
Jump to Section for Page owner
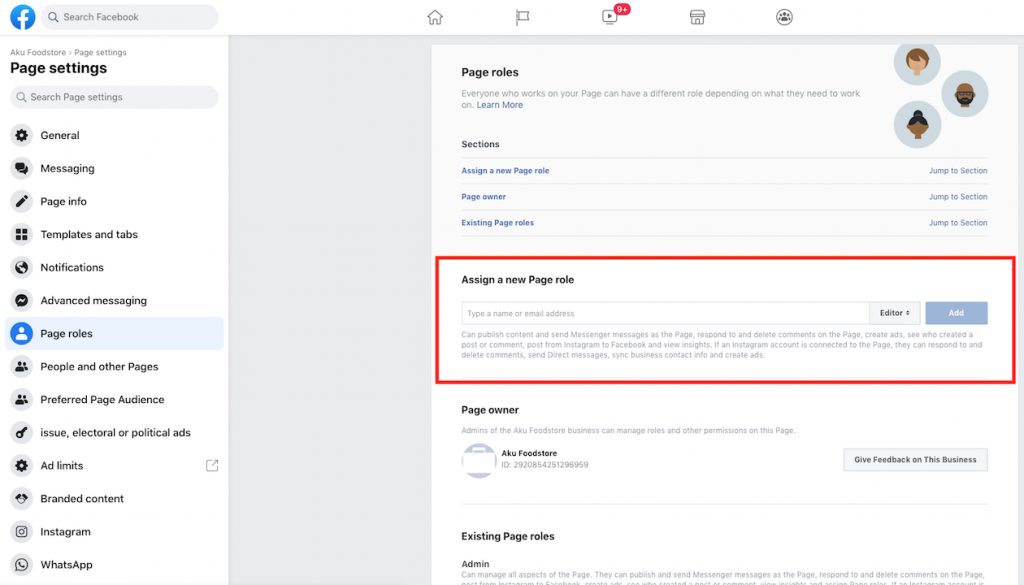958,197
